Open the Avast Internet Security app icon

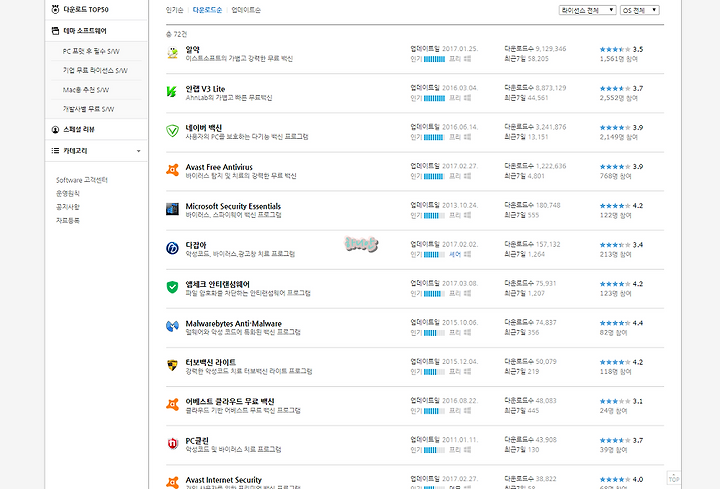172,482
